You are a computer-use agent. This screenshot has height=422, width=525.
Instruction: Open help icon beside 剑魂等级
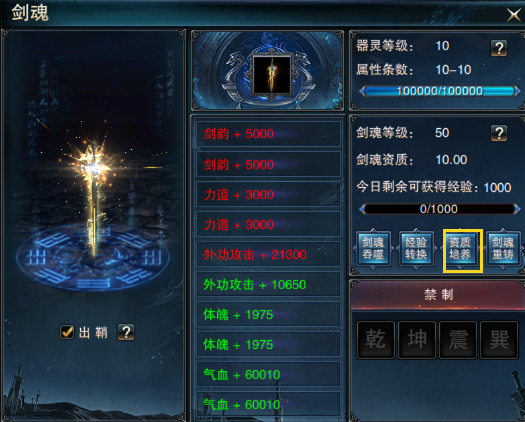[x=499, y=133]
